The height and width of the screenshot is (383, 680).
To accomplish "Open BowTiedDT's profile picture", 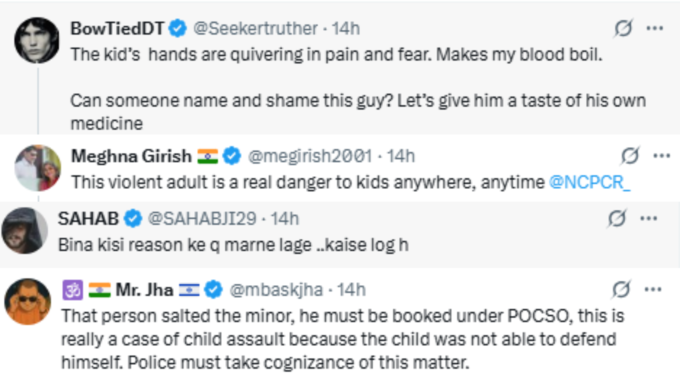I will (37, 40).
